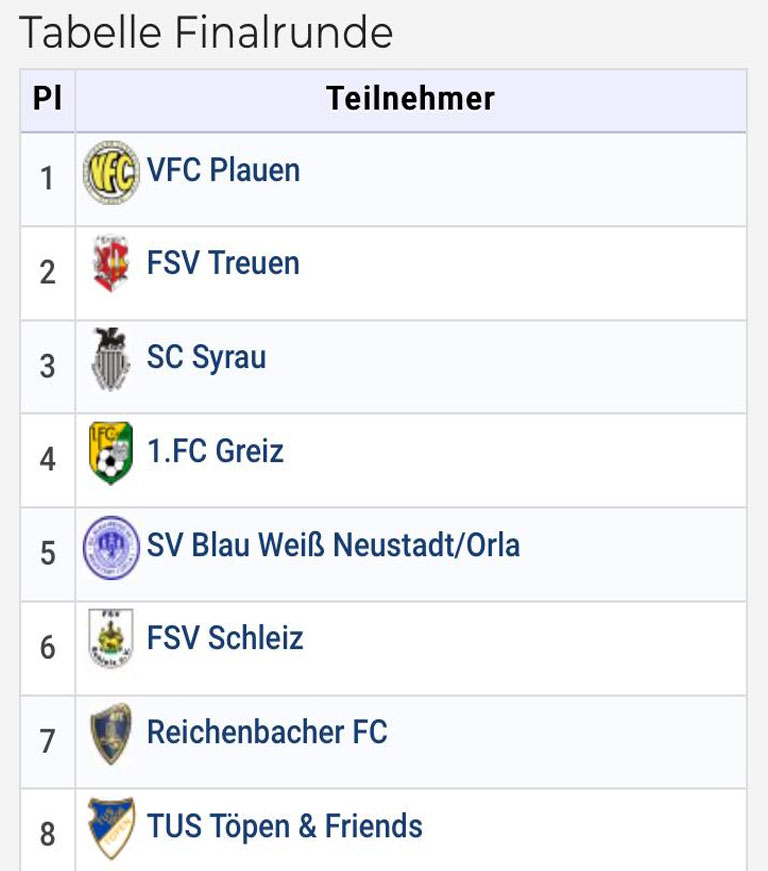
Task: Select the place number 1 cell
Action: (47, 179)
